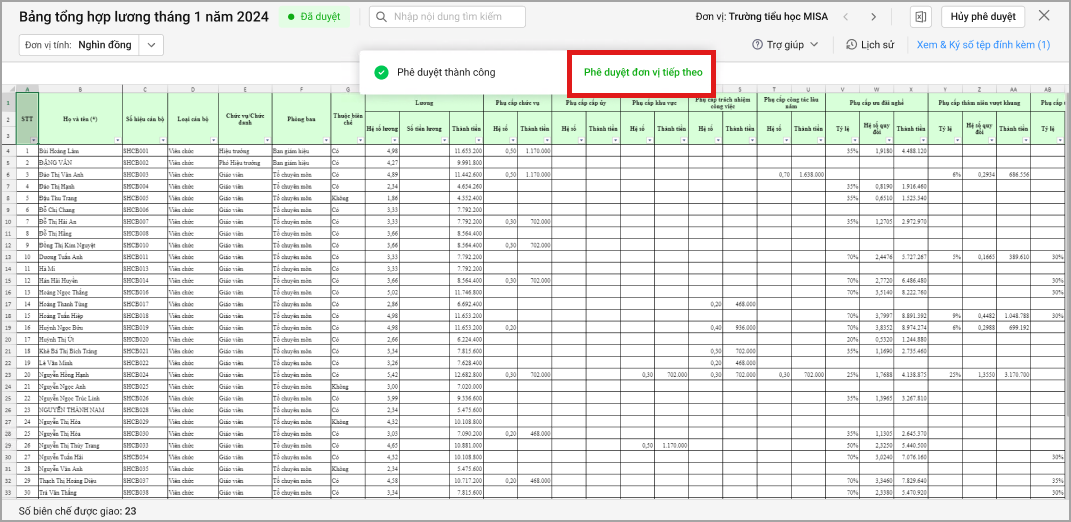
Task: Select column header B in spreadsheet
Action: tap(80, 90)
